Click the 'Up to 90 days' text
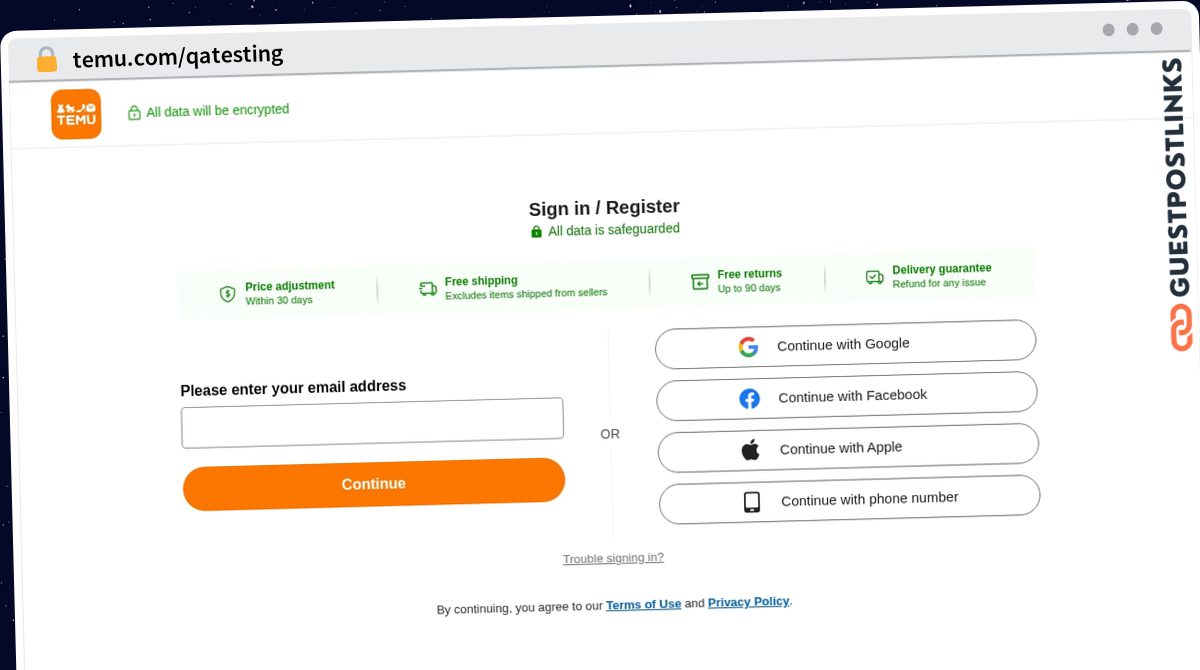This screenshot has width=1200, height=670. pyautogui.click(x=749, y=288)
